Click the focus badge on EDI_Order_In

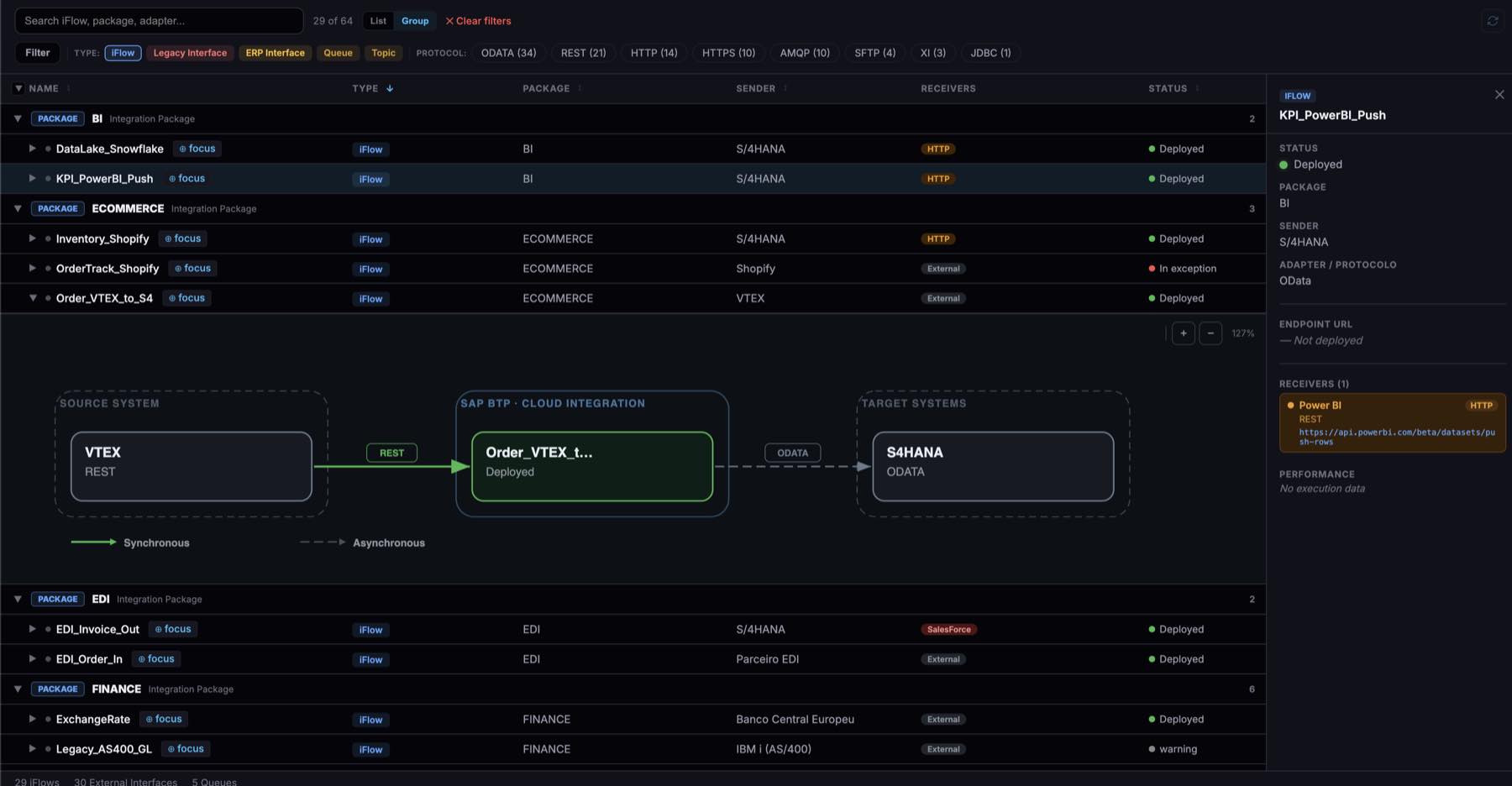[x=156, y=659]
